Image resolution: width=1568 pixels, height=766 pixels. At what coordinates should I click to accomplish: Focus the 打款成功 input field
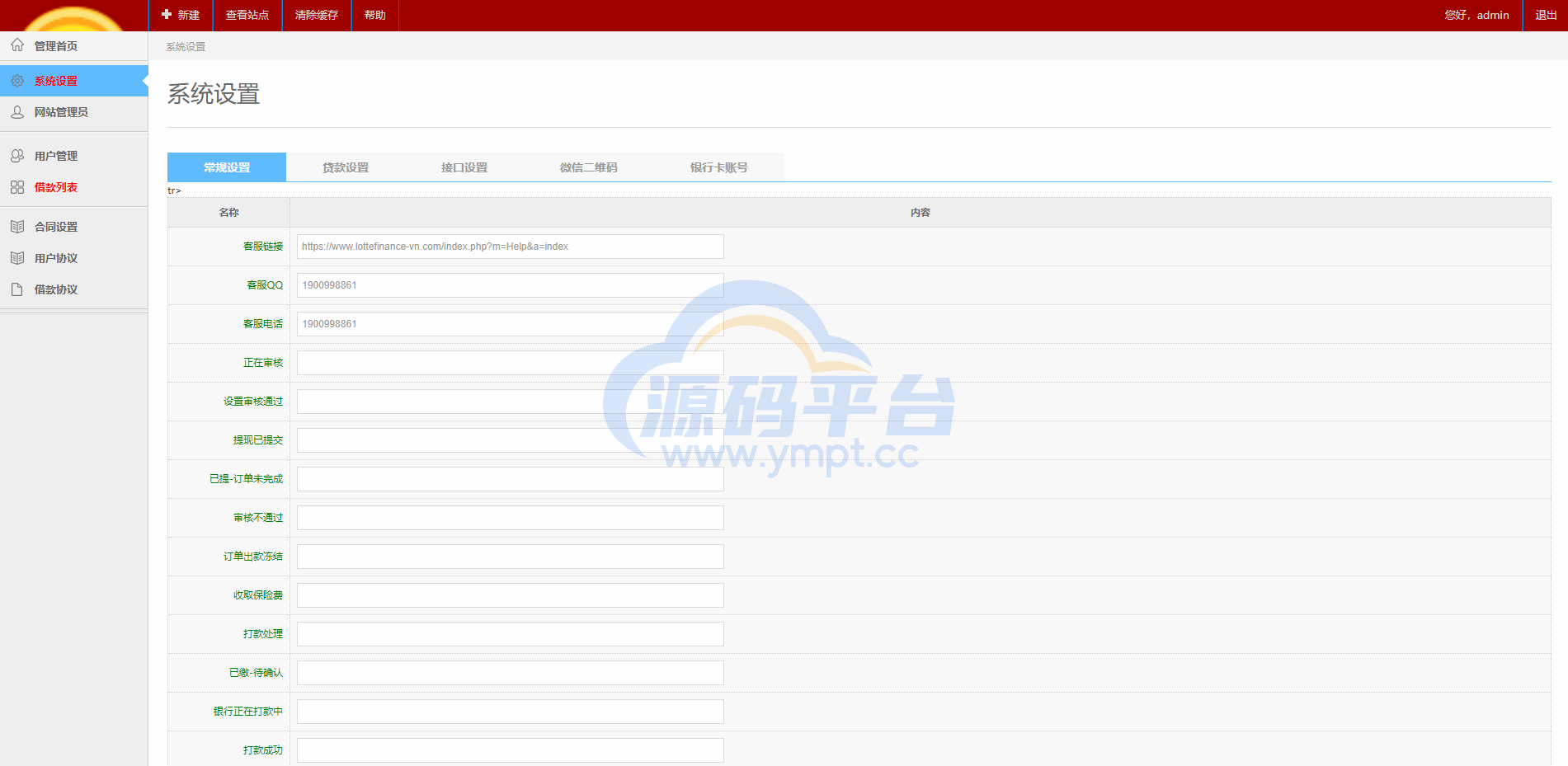511,750
